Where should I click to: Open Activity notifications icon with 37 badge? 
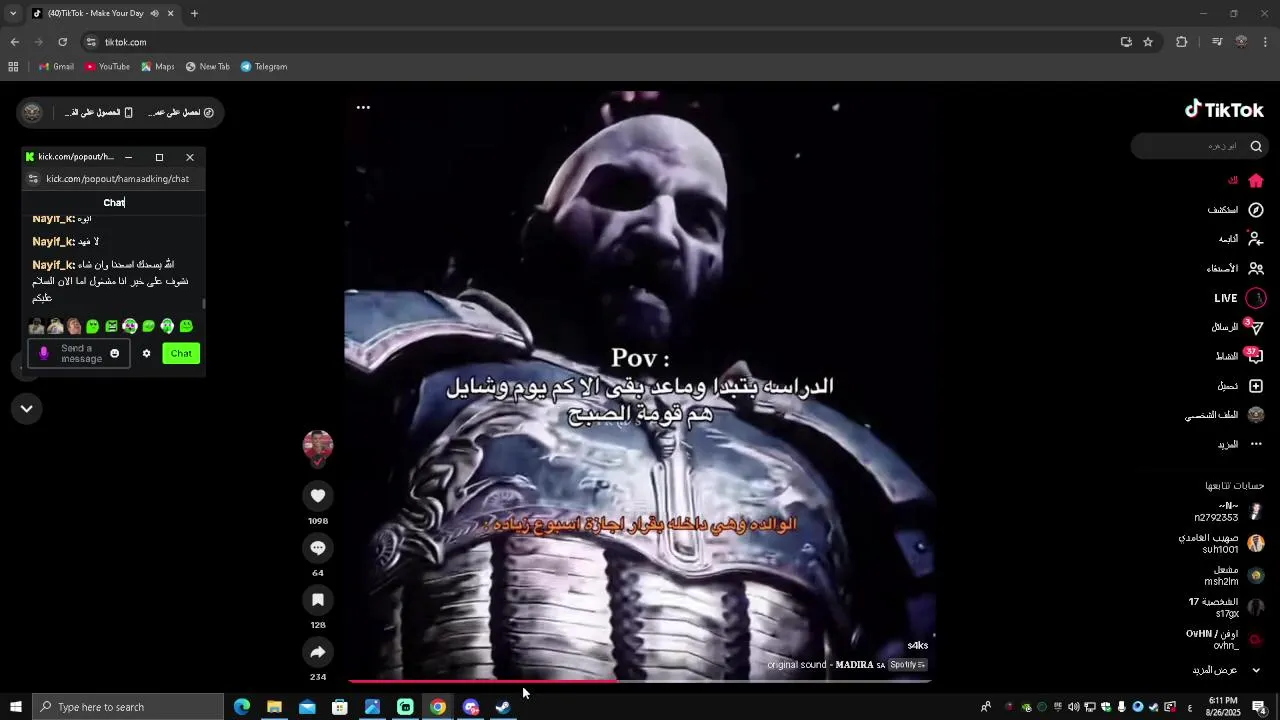click(x=1255, y=356)
